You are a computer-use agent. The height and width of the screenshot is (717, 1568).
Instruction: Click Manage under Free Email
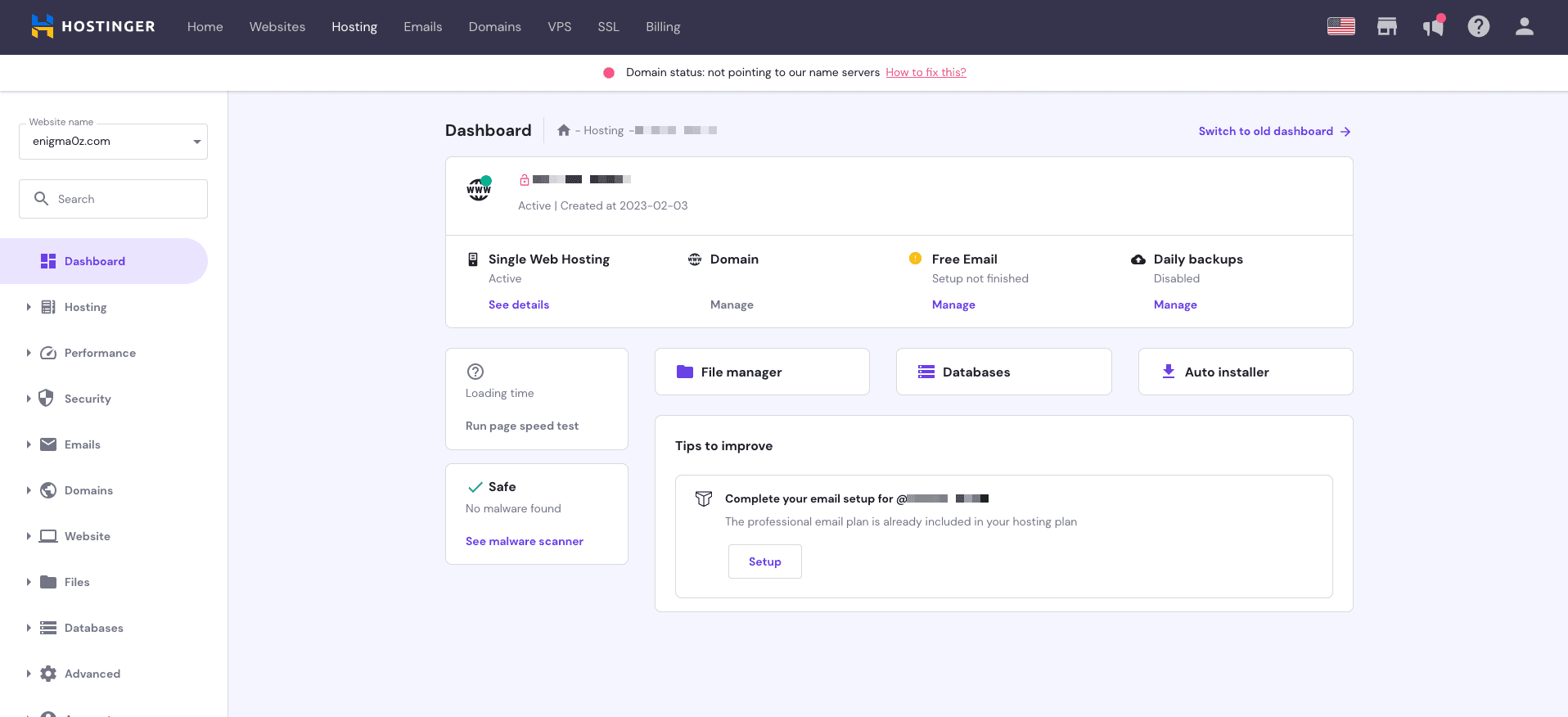click(953, 304)
